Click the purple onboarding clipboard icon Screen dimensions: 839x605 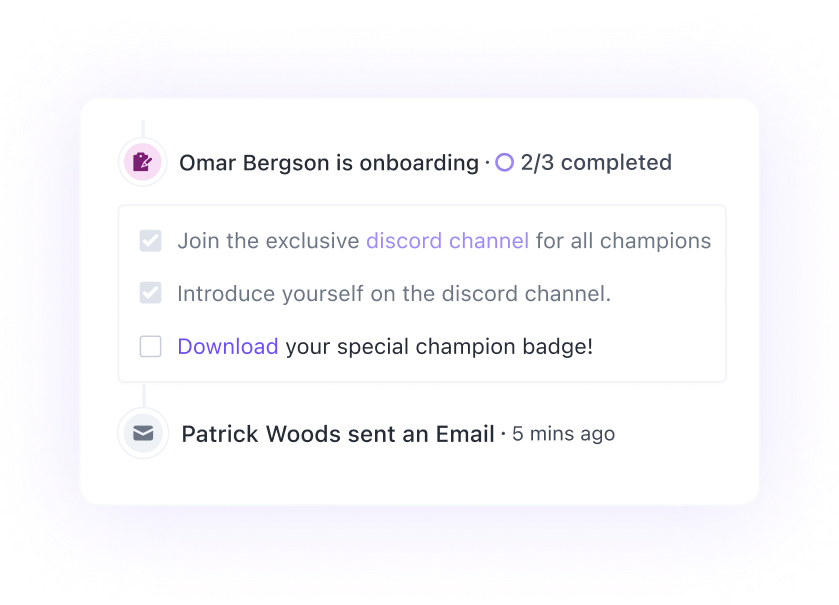[x=143, y=162]
